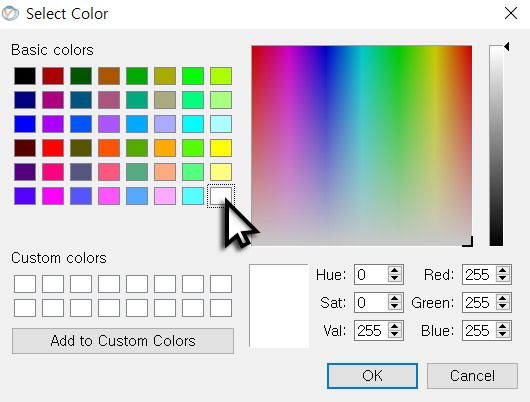Select the first empty custom color slot
Screen dimensions: 530x402
(x=25, y=284)
